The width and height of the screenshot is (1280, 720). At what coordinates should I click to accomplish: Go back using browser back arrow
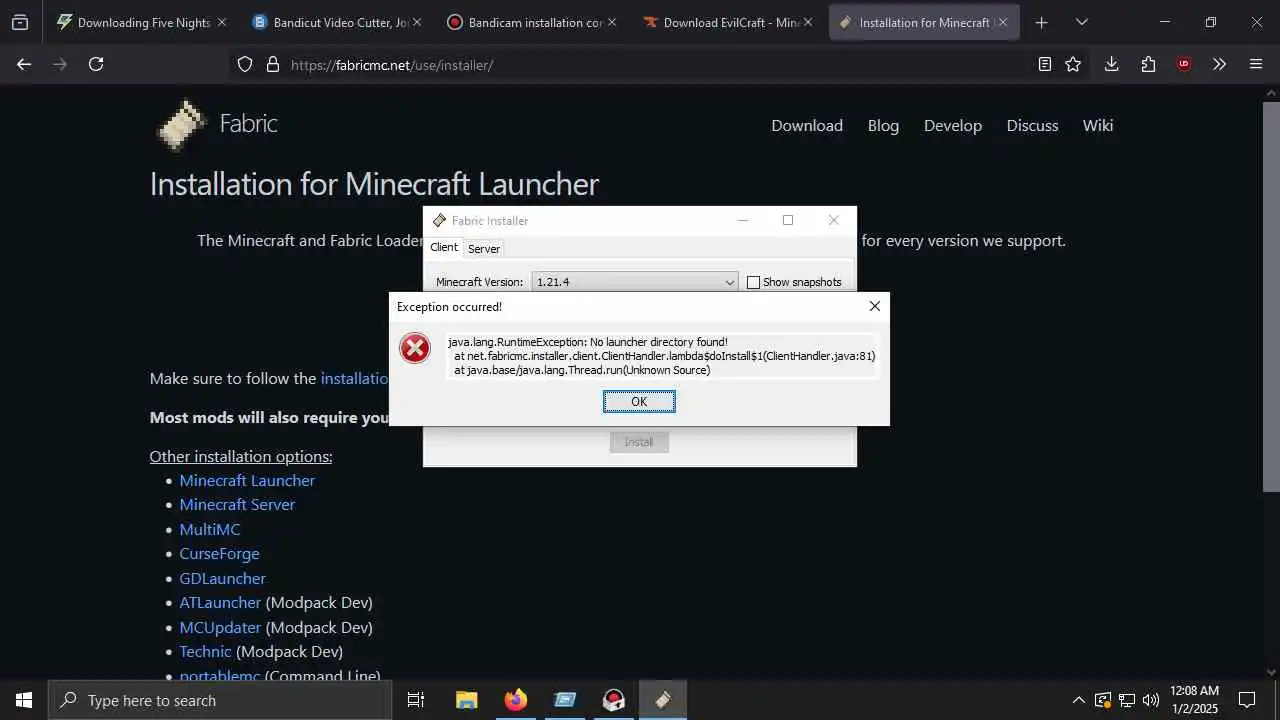[24, 64]
